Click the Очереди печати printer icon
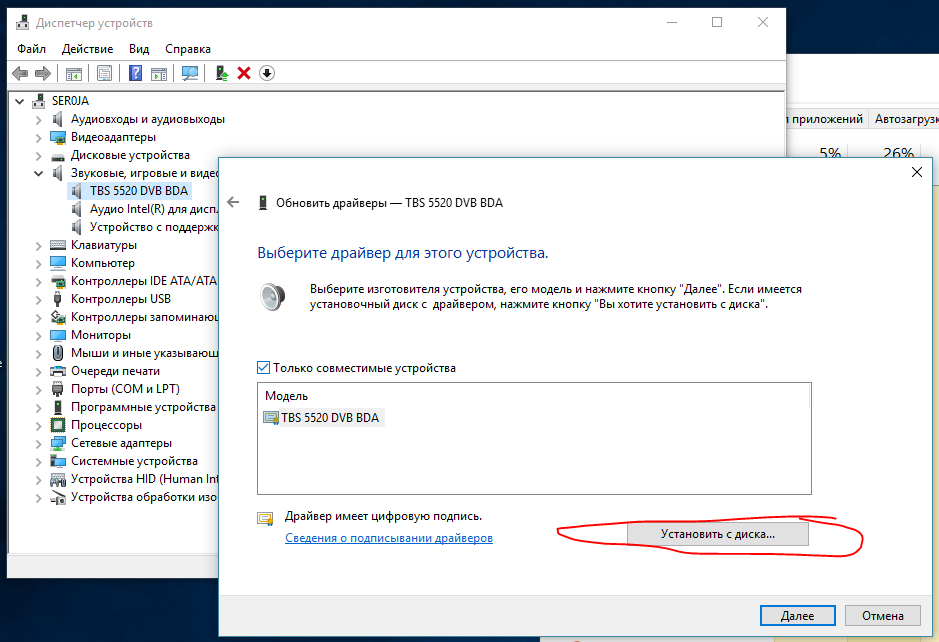Screen dimensions: 939x642 (x=57, y=371)
